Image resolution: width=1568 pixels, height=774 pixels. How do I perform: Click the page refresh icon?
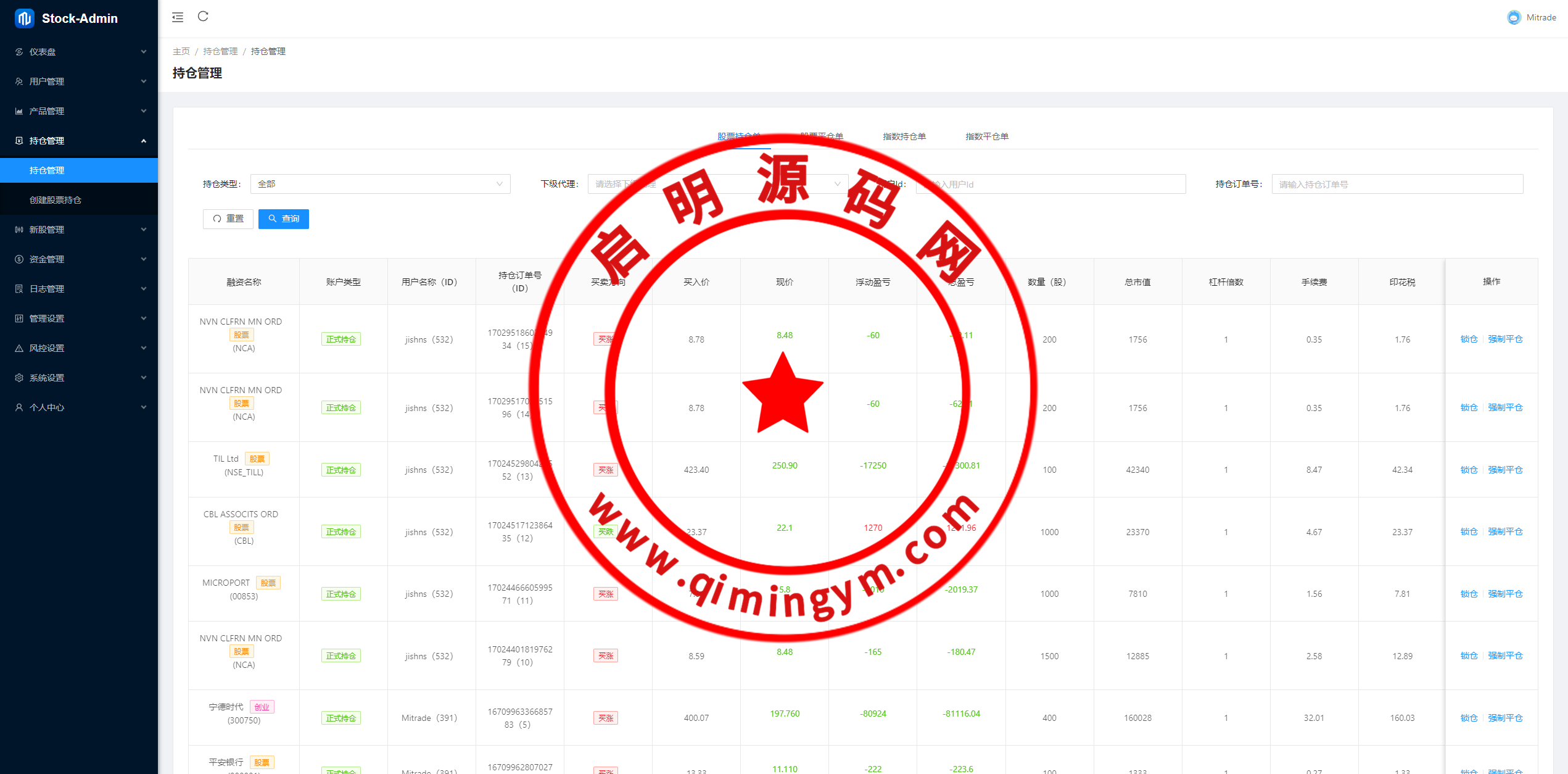click(203, 17)
